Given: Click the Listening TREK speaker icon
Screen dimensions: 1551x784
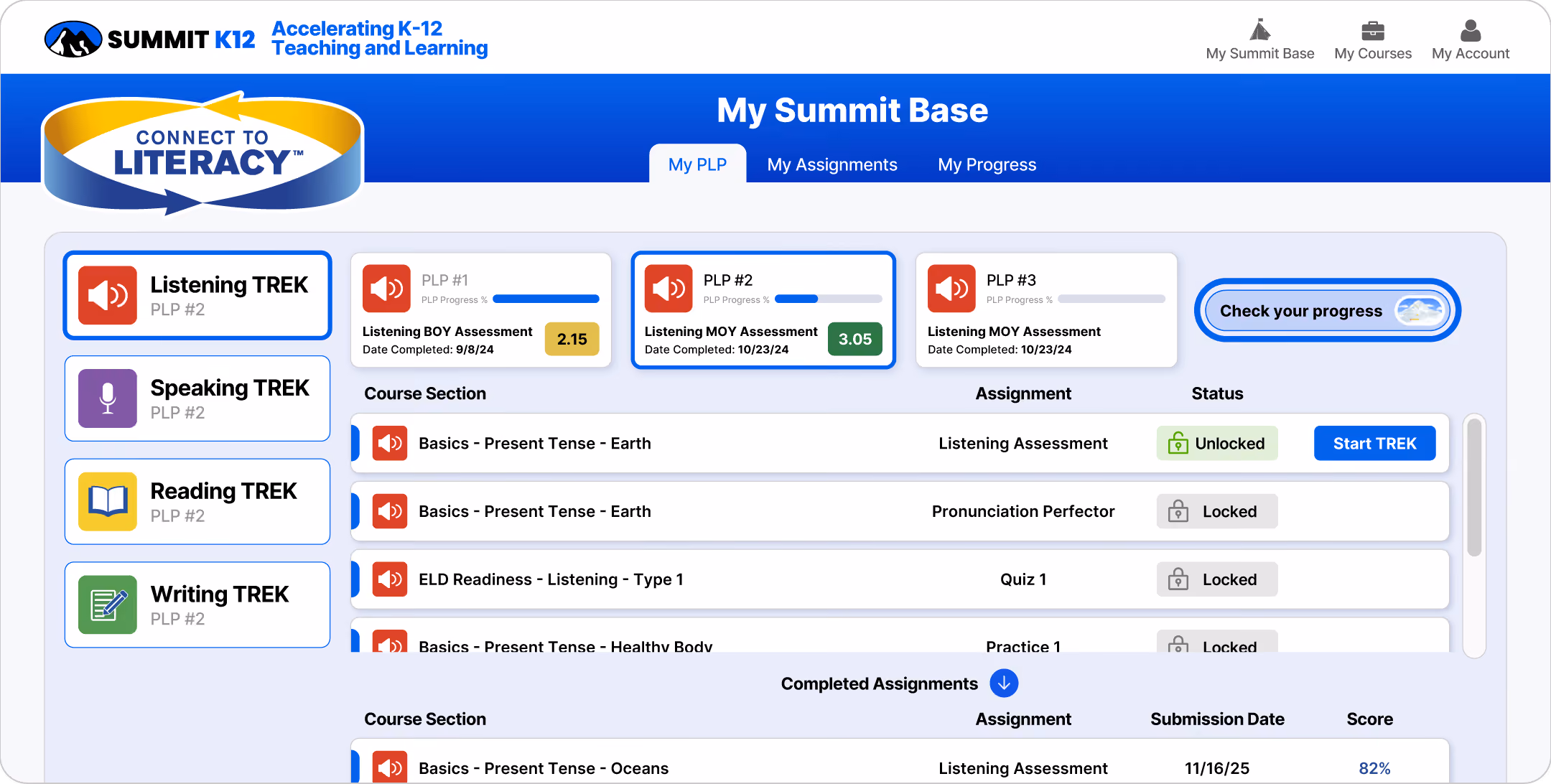Looking at the screenshot, I should click(x=108, y=295).
